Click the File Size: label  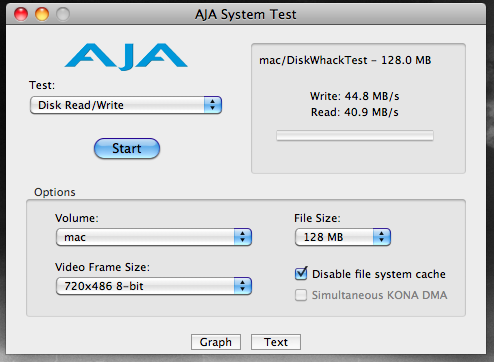tap(317, 218)
